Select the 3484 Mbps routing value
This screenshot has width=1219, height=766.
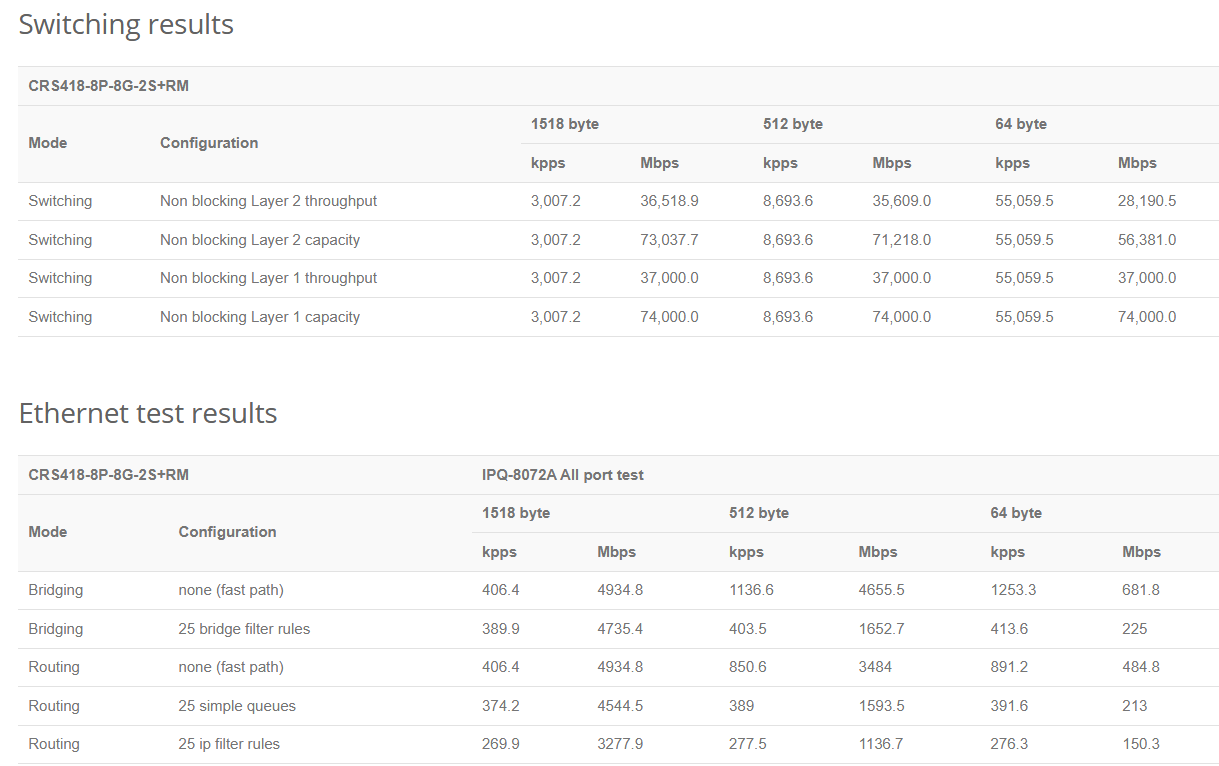coord(875,667)
